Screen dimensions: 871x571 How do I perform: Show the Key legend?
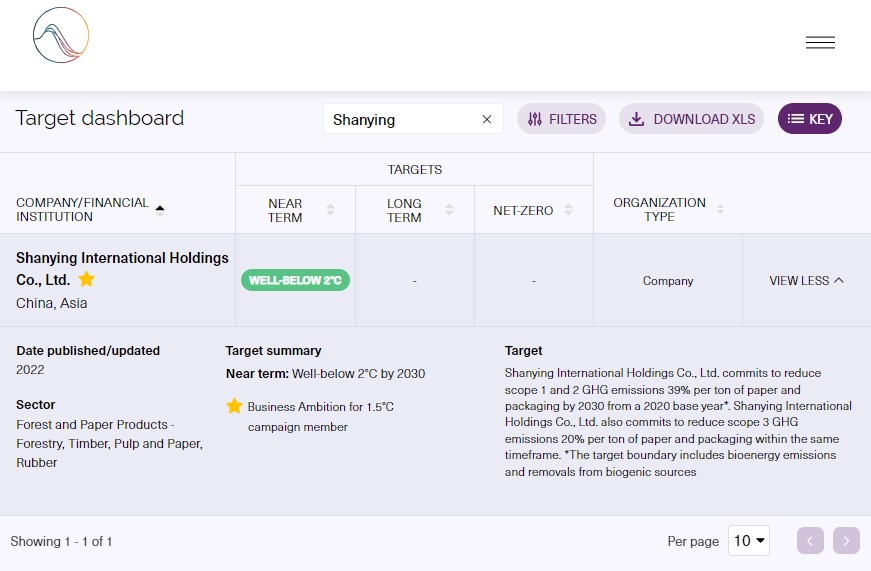tap(809, 119)
